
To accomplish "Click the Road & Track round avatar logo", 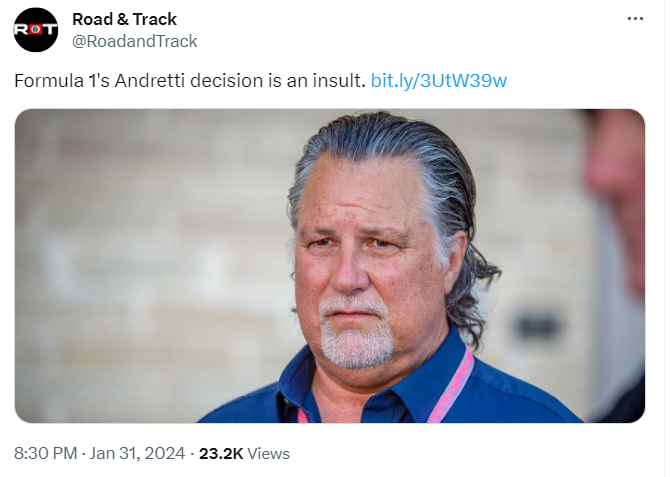I will click(x=36, y=30).
